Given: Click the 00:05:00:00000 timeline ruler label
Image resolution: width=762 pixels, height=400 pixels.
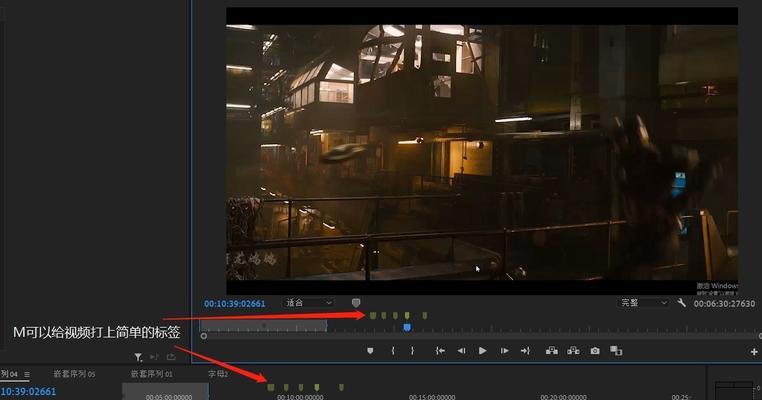Looking at the screenshot, I should pyautogui.click(x=169, y=397).
